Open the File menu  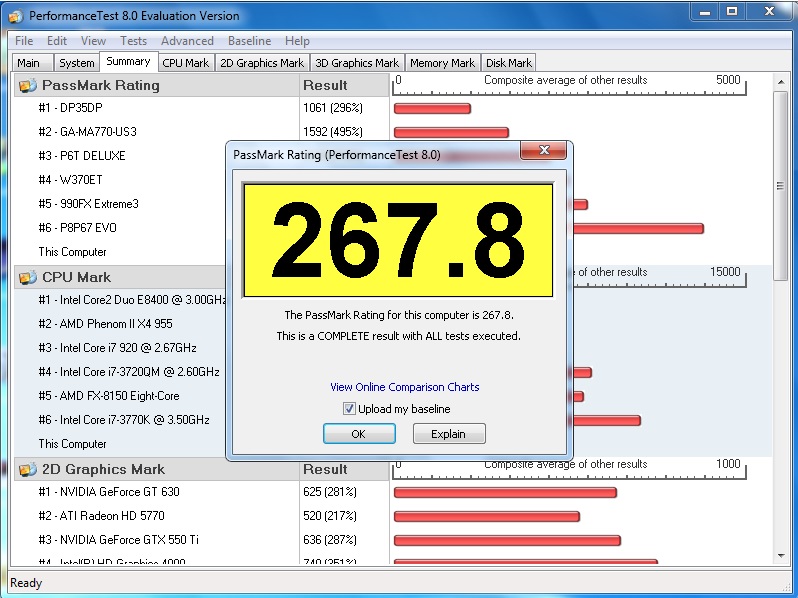(x=24, y=41)
